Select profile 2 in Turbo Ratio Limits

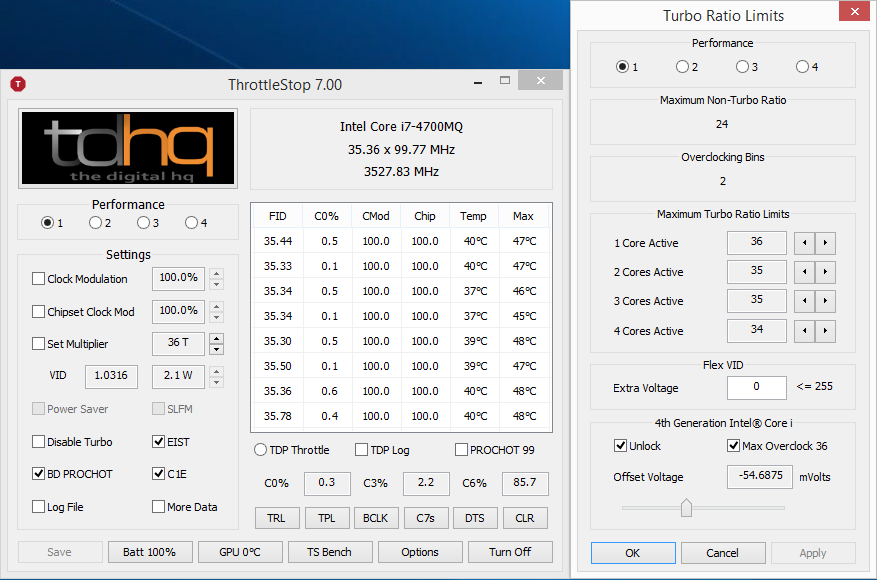point(682,67)
